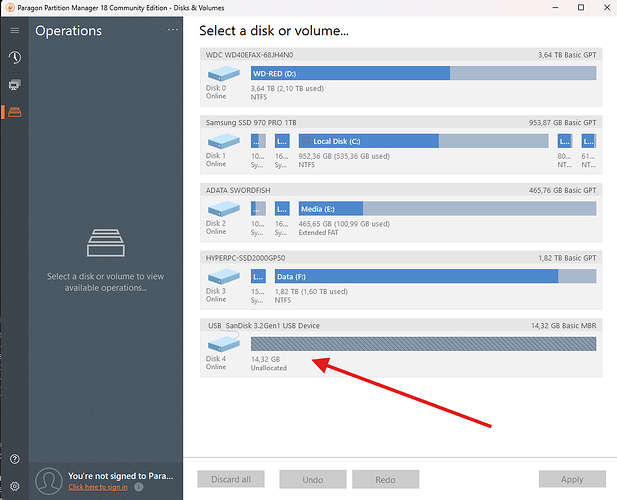Screen dimensions: 617x500
Task: Select the computer view sidebar icon
Action: pyautogui.click(x=14, y=85)
